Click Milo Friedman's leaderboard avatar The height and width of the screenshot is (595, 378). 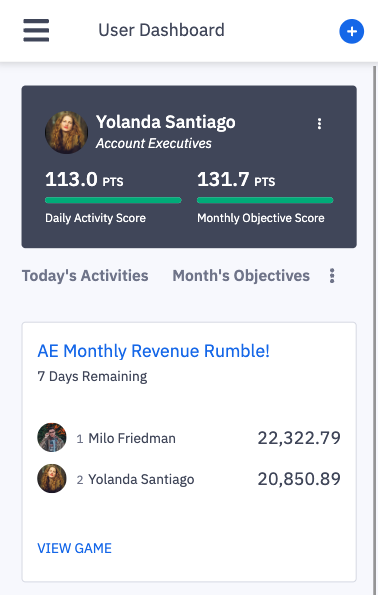click(52, 438)
